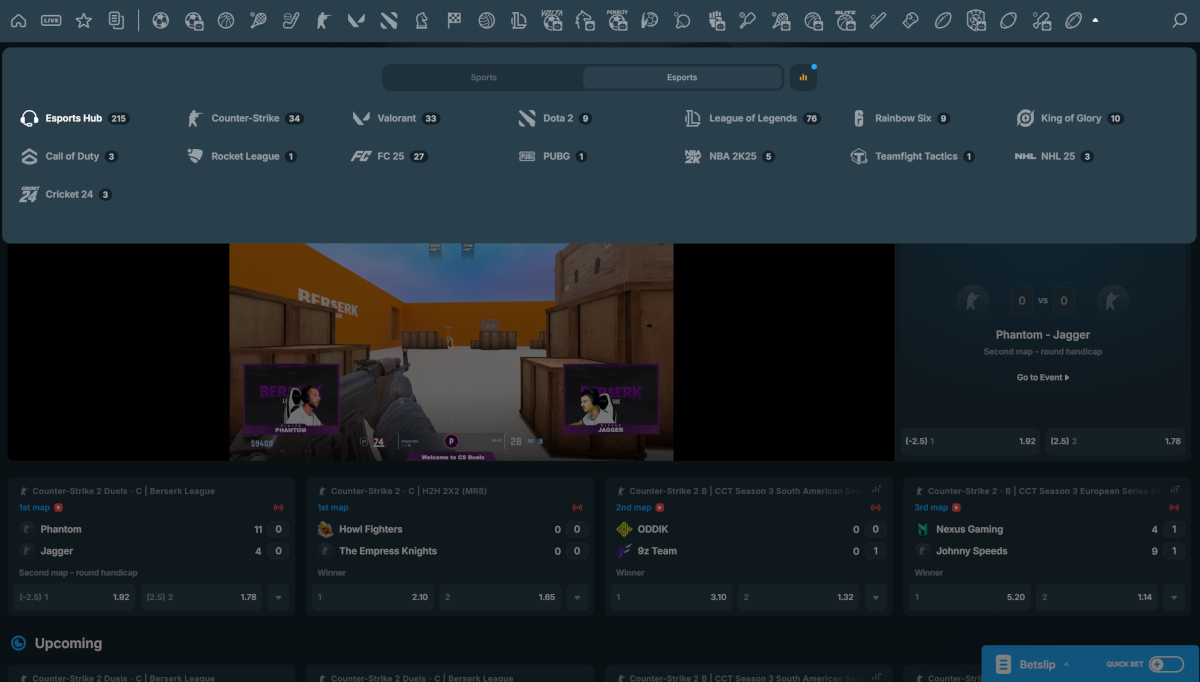
Task: Collapse the sports icon bar with the up caret
Action: point(1097,18)
